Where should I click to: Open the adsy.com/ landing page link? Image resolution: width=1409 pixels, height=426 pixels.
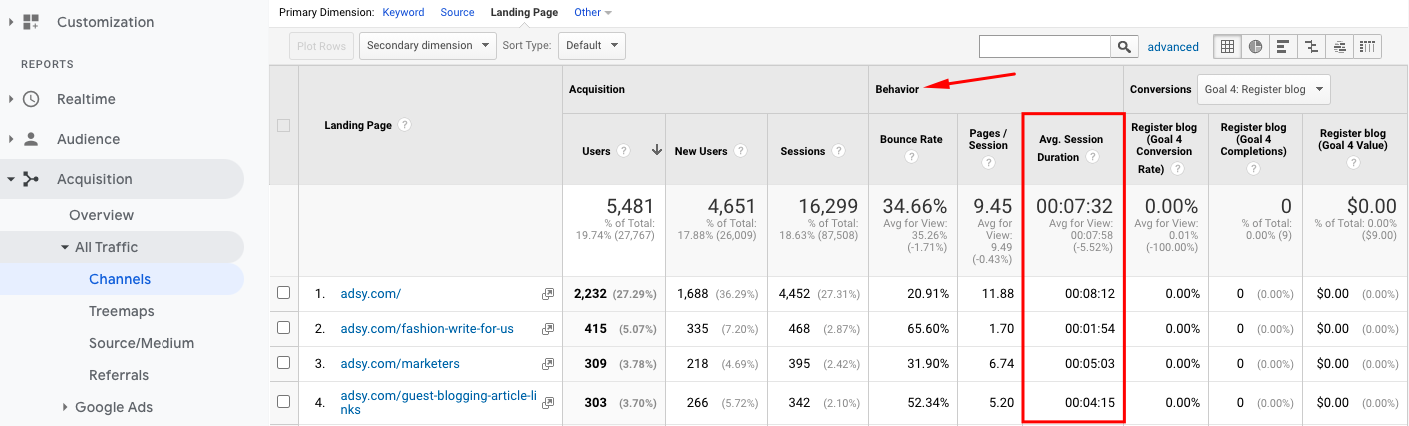[370, 294]
